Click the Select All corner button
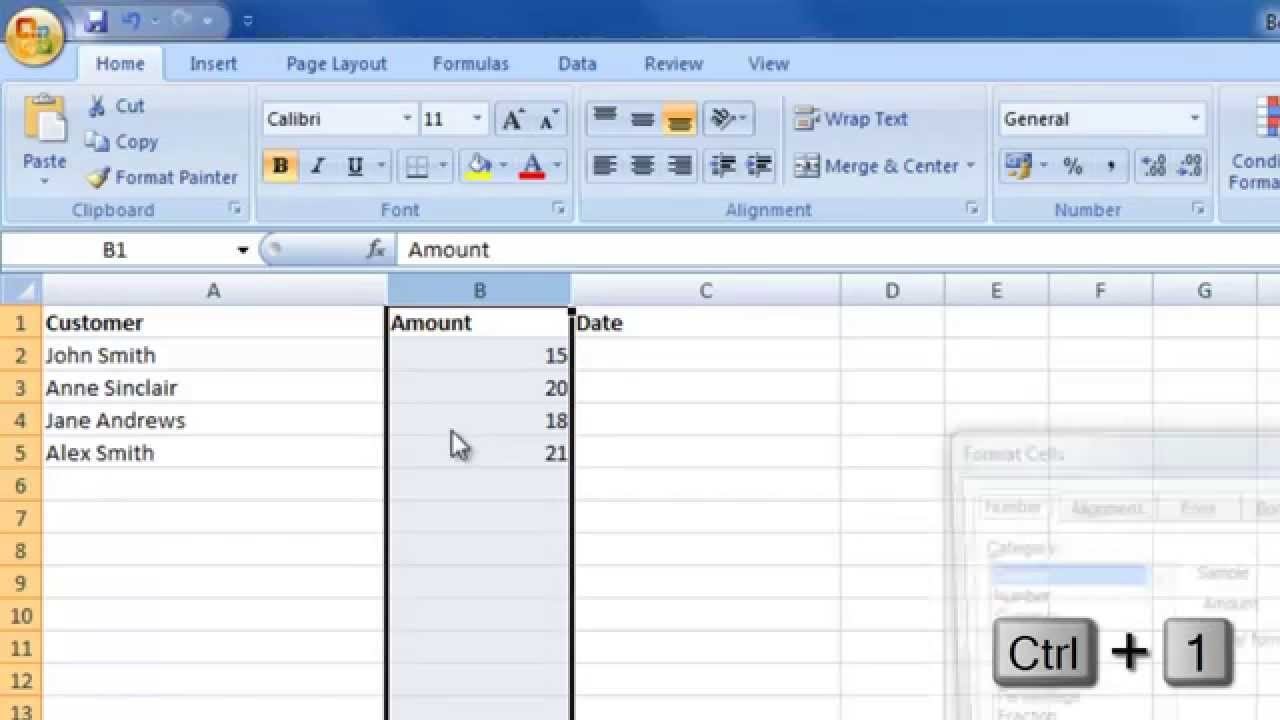The height and width of the screenshot is (720, 1280). pos(21,291)
